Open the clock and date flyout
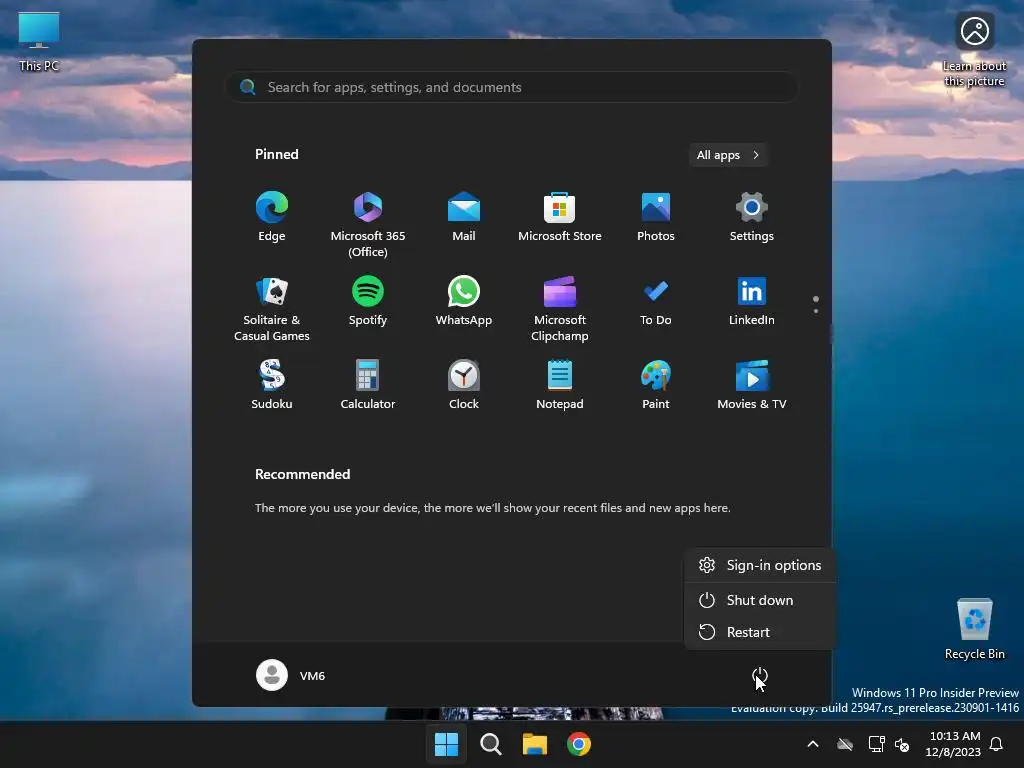 point(953,744)
